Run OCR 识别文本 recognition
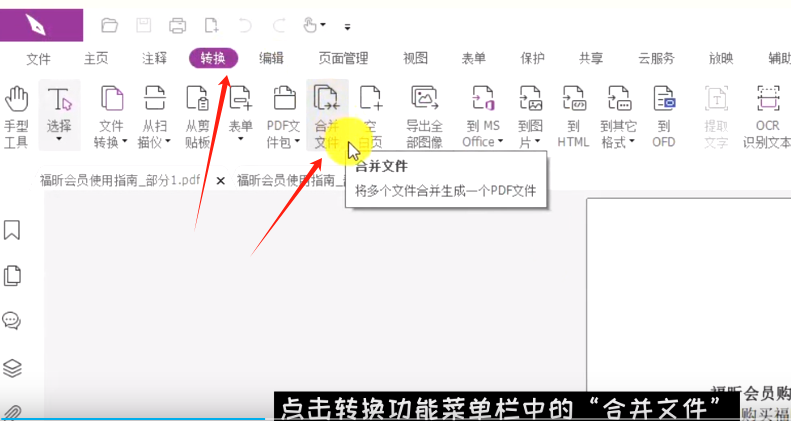This screenshot has height=421, width=791. [x=767, y=116]
